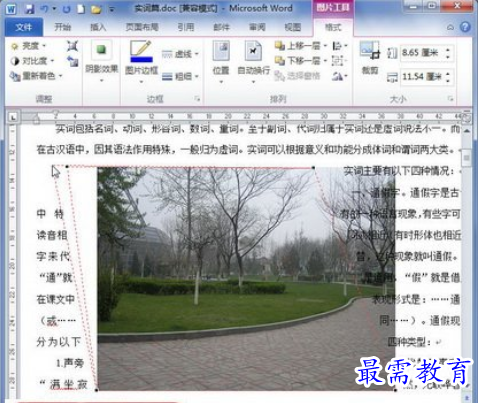Click the park photo in the document

click(246, 278)
